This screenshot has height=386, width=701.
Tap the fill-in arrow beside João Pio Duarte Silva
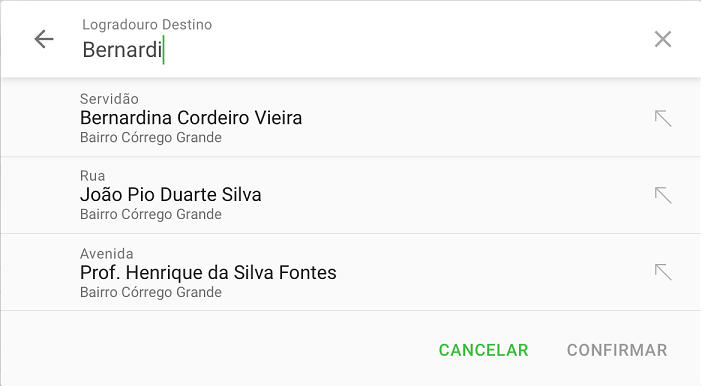(663, 195)
